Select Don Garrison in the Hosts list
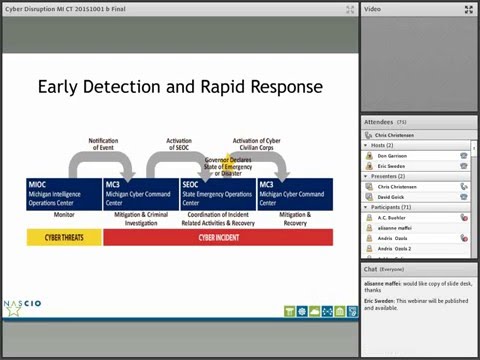Image resolution: width=480 pixels, height=360 pixels. pos(416,156)
